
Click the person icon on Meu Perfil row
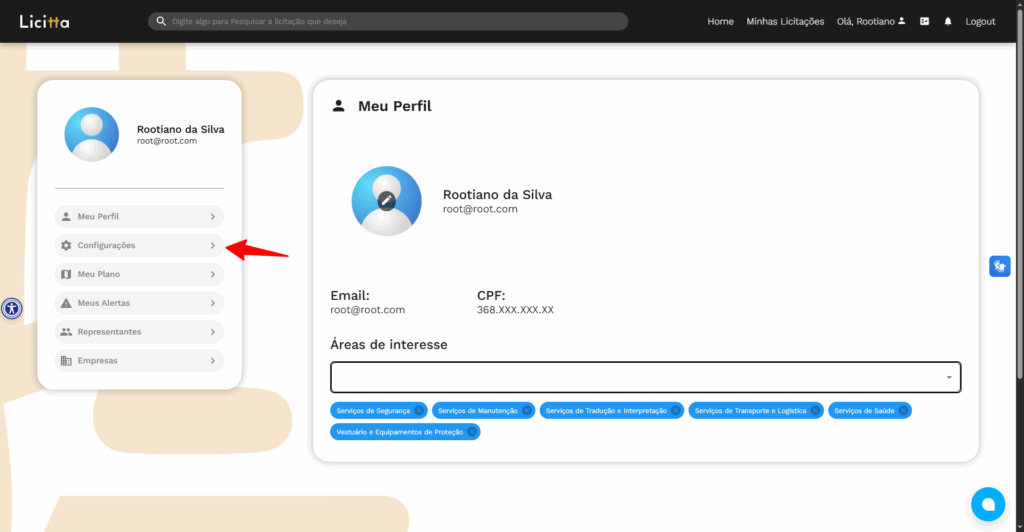click(66, 217)
